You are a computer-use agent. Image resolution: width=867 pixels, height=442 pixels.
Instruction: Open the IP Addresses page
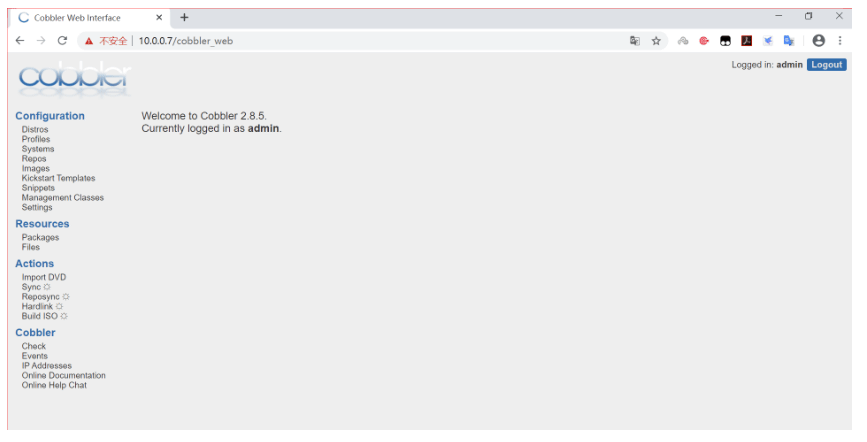(x=46, y=366)
